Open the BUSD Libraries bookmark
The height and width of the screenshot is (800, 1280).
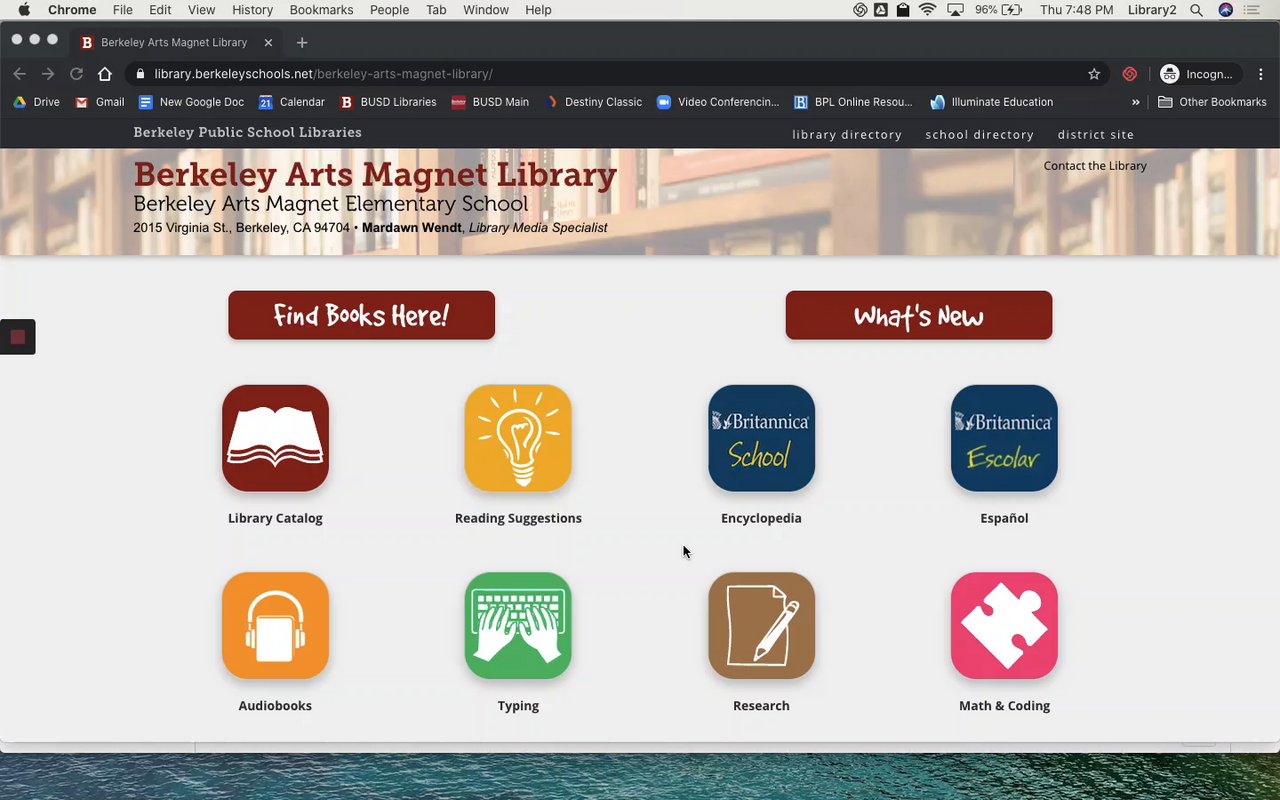click(388, 102)
